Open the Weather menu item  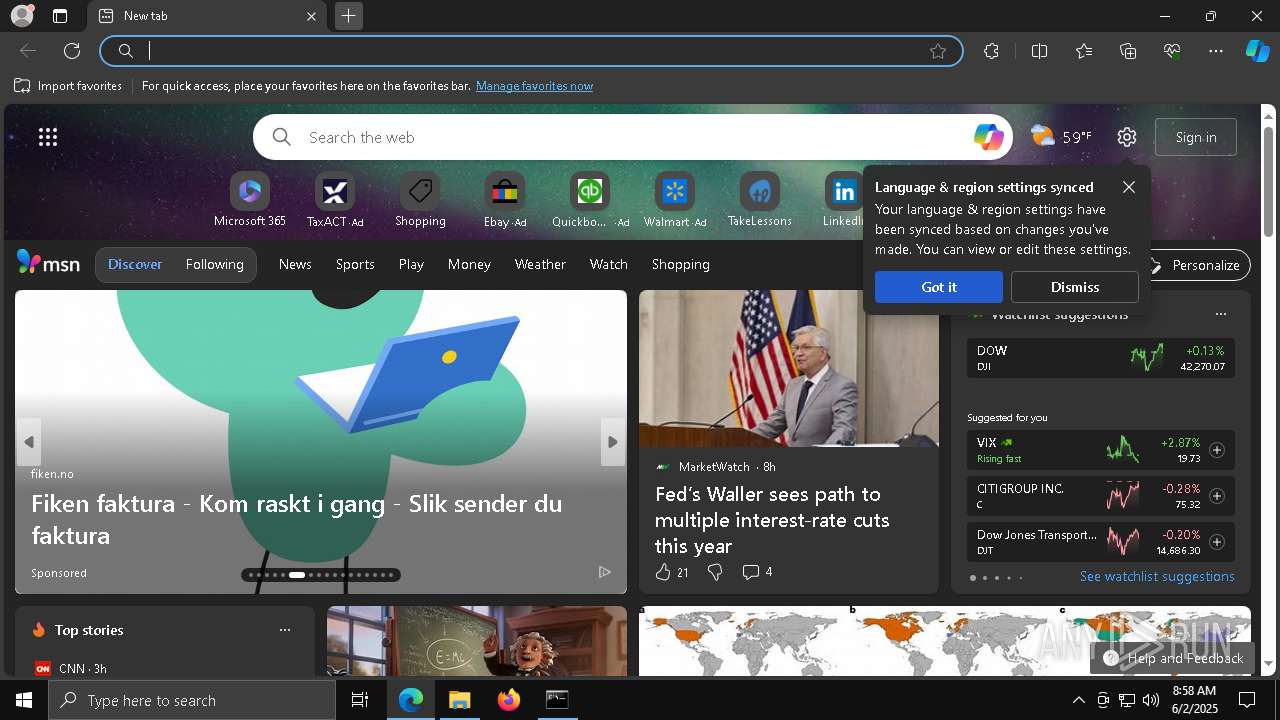click(x=540, y=264)
